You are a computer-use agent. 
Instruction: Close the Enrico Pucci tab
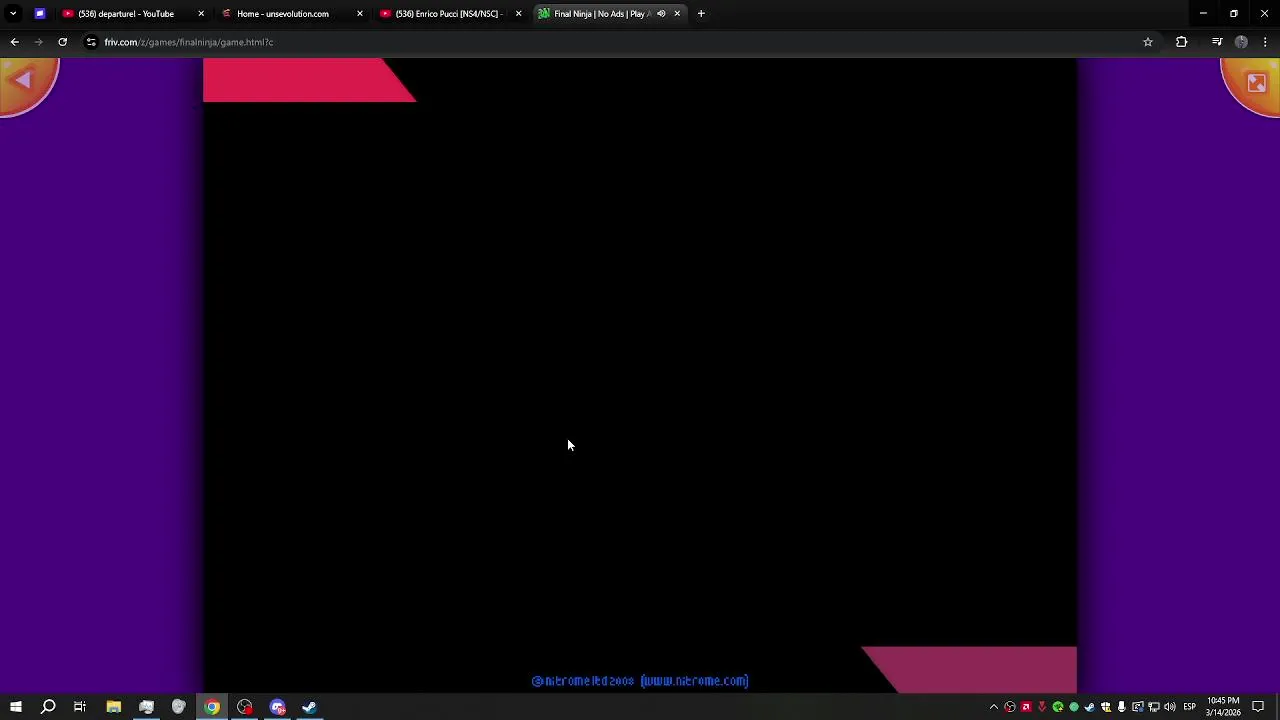[518, 14]
